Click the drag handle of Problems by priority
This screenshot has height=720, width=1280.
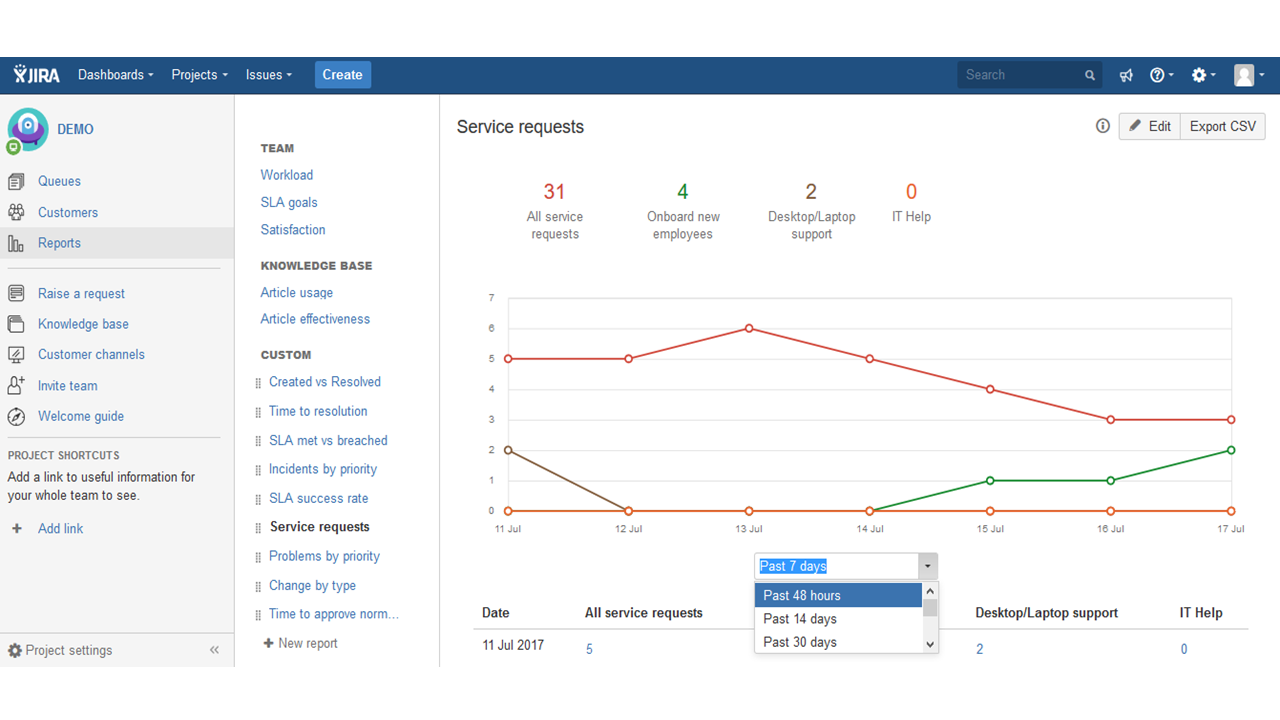point(259,557)
